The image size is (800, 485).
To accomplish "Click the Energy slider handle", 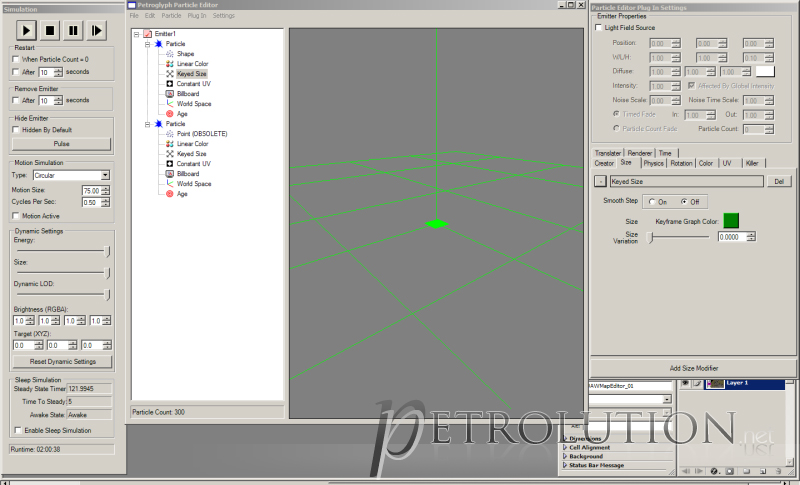I will 107,251.
